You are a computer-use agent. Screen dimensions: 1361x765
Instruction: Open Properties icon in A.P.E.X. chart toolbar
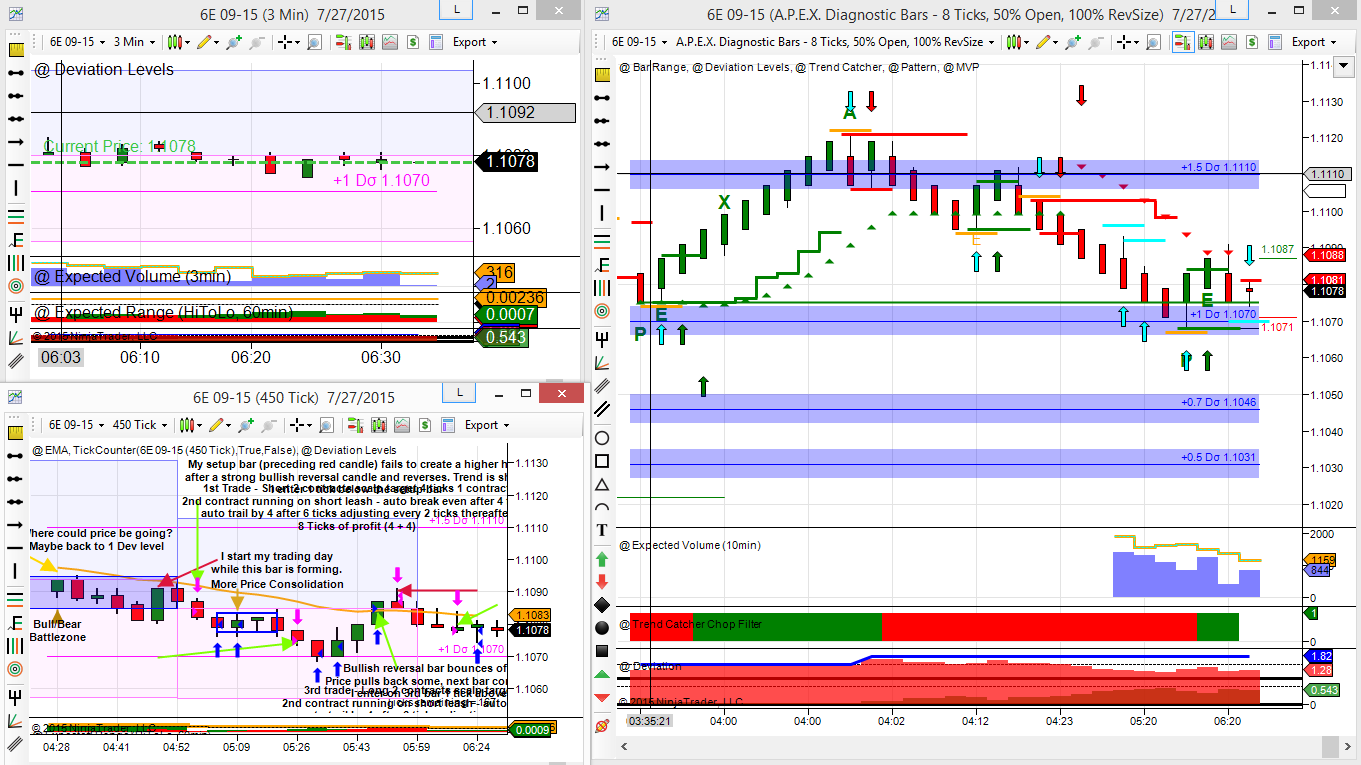pyautogui.click(x=1275, y=42)
